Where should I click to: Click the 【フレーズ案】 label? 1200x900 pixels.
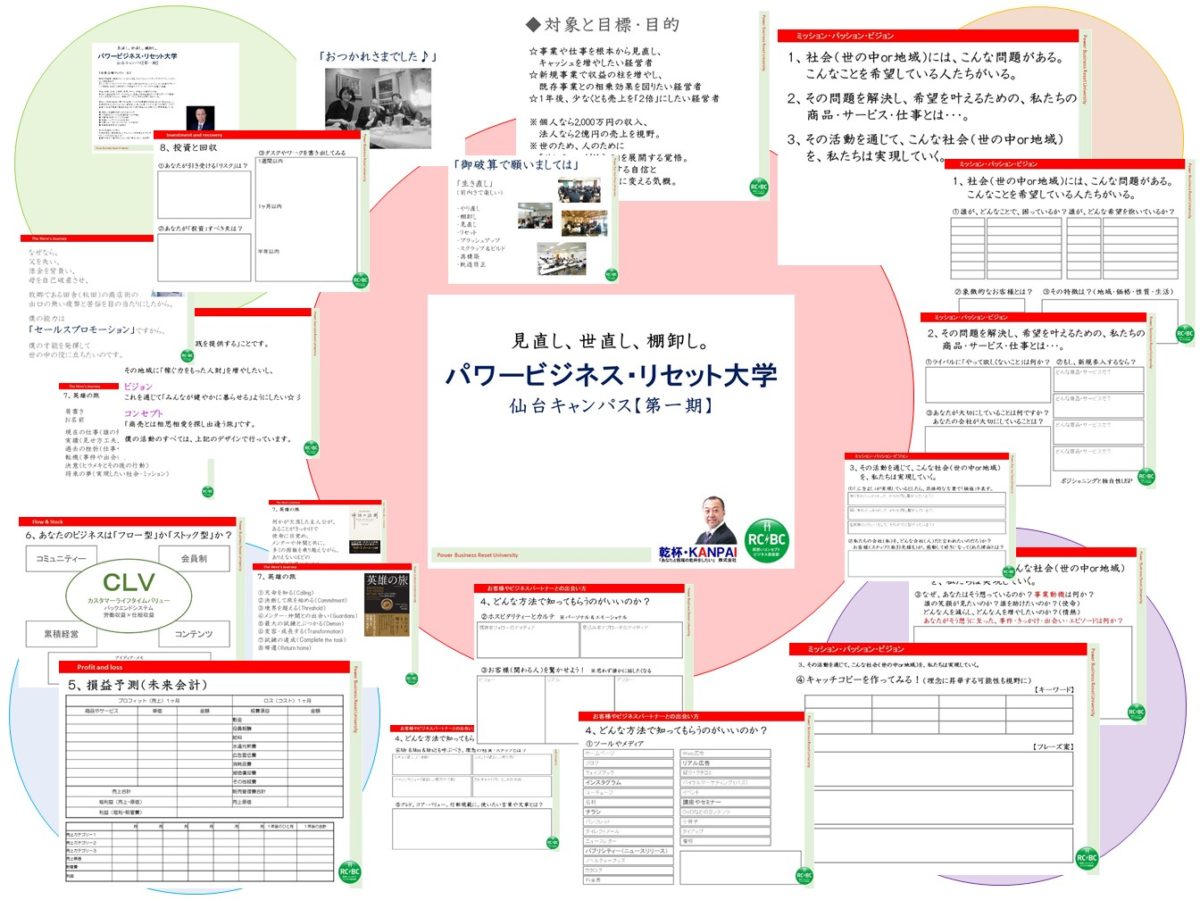pos(1051,747)
